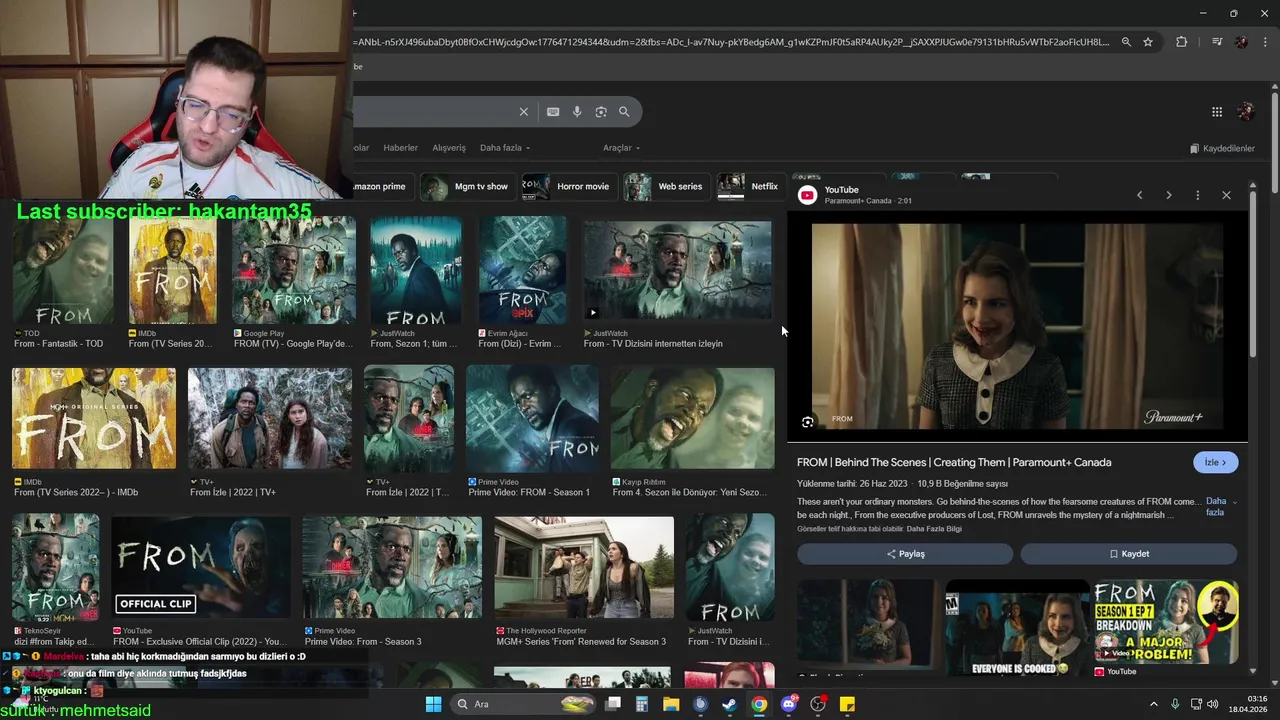
Task: Expand the 'Daha fazla' search menu
Action: click(x=505, y=148)
